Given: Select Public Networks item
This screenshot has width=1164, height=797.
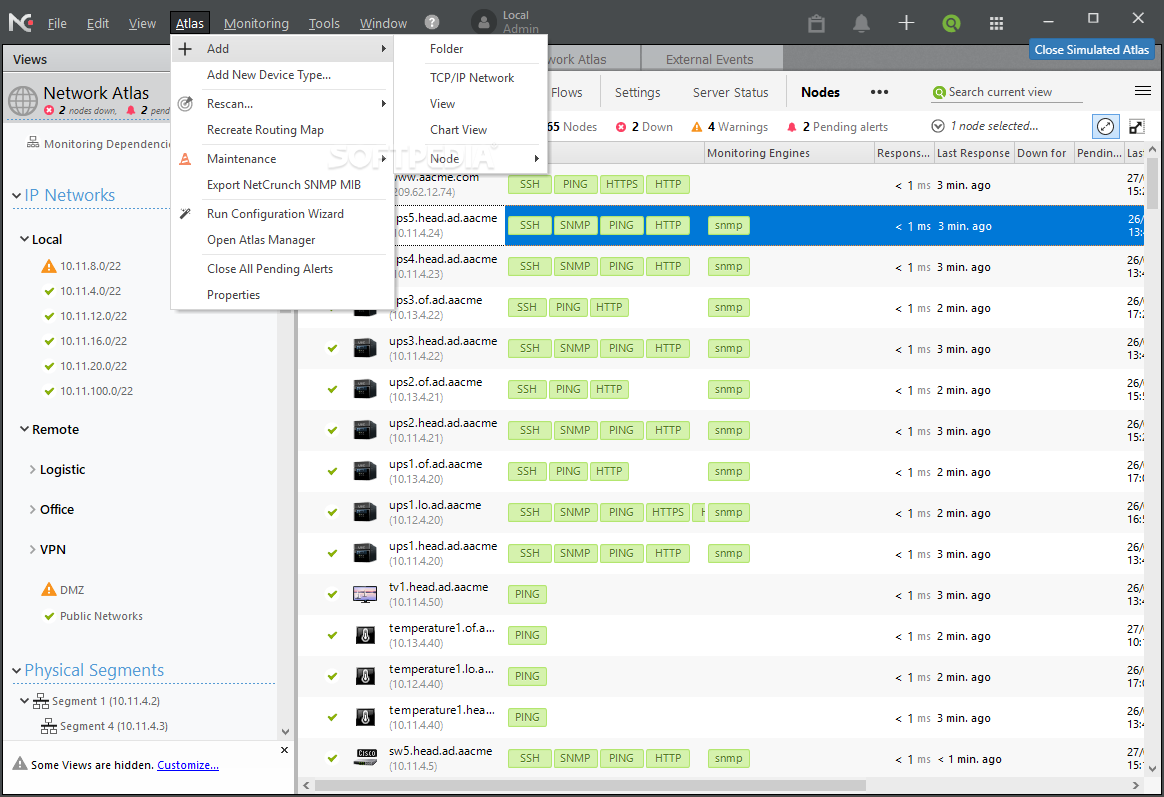Looking at the screenshot, I should point(101,616).
